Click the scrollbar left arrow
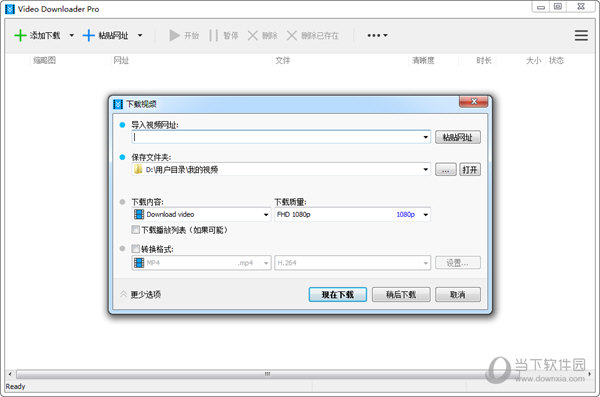Viewport: 600px width, 397px height. click(10, 374)
